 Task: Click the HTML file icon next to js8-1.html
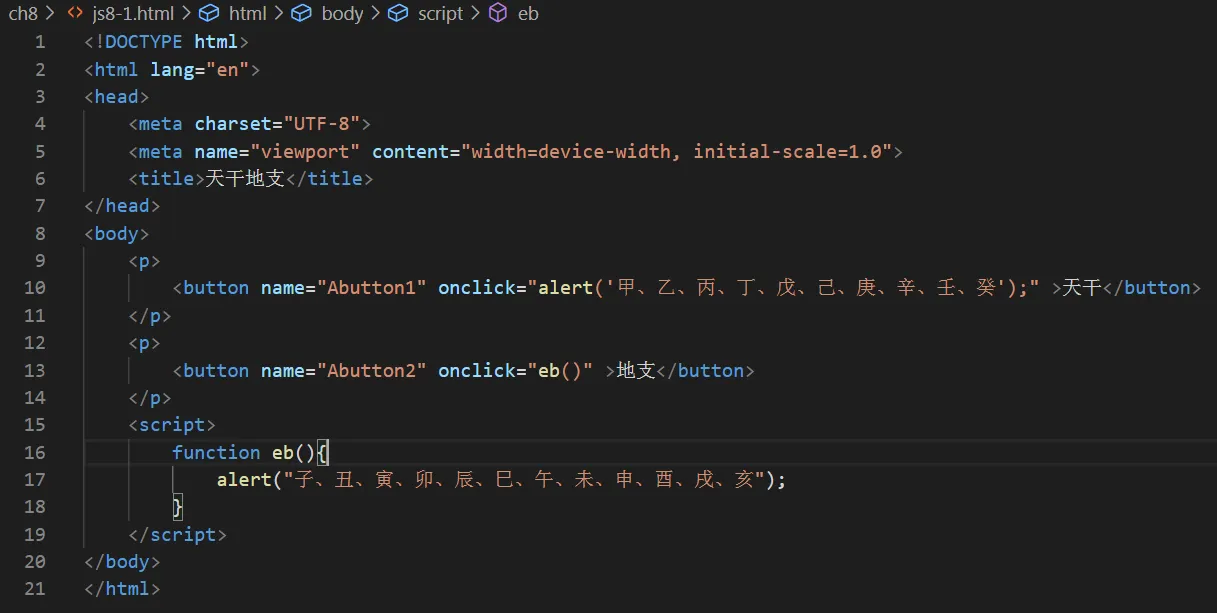[74, 14]
